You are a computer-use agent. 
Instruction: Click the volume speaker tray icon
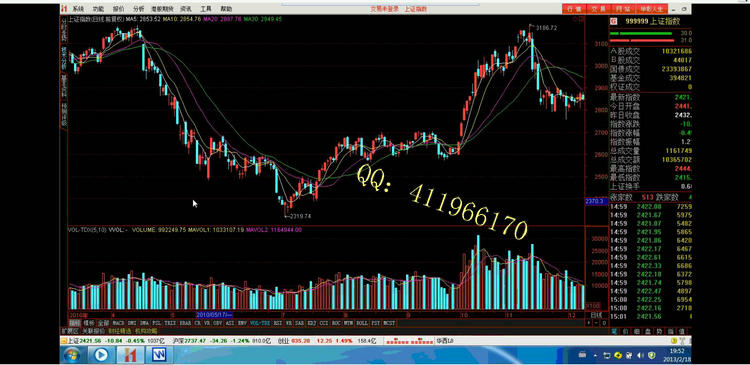pos(640,355)
